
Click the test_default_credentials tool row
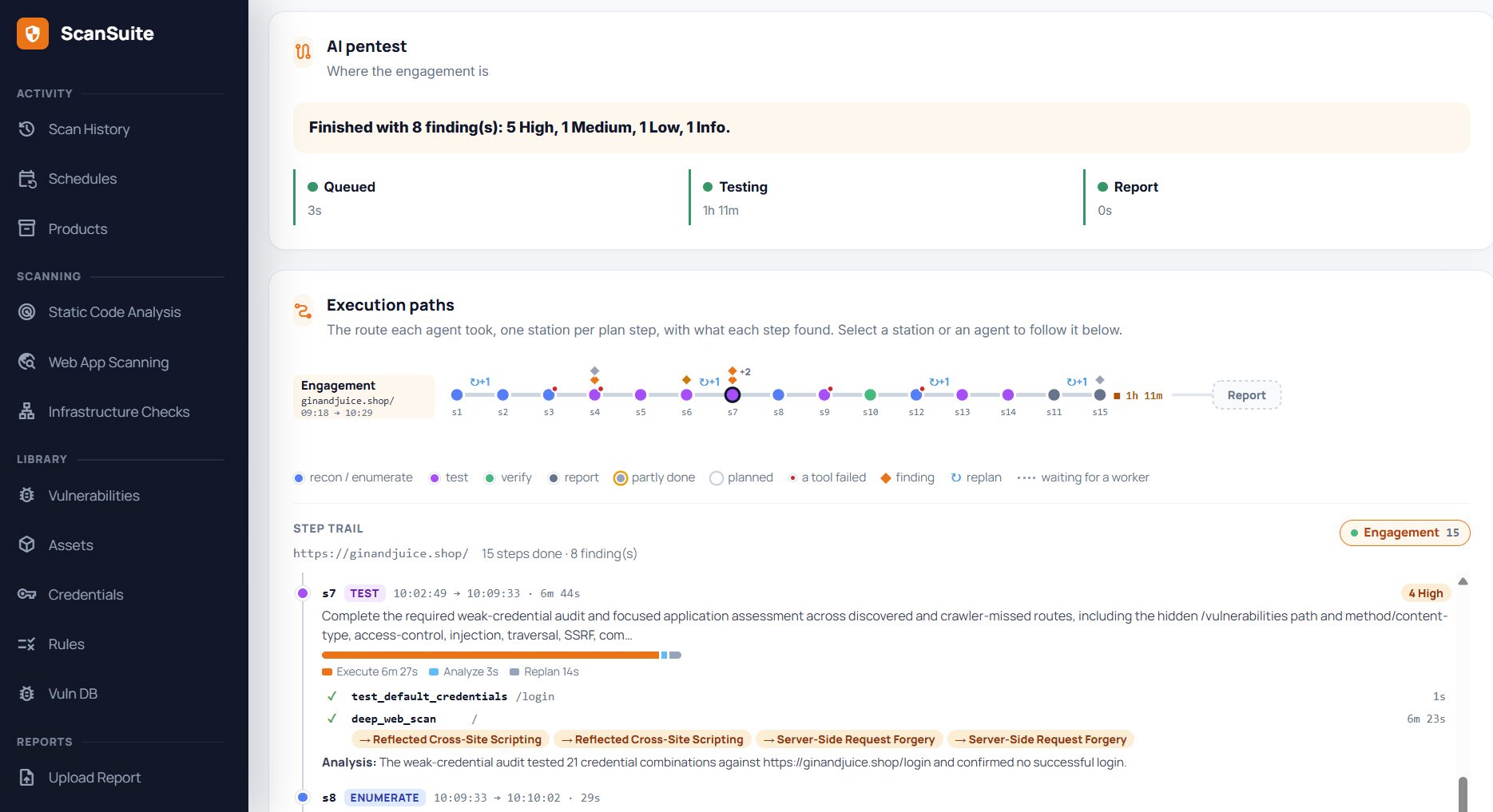[885, 696]
